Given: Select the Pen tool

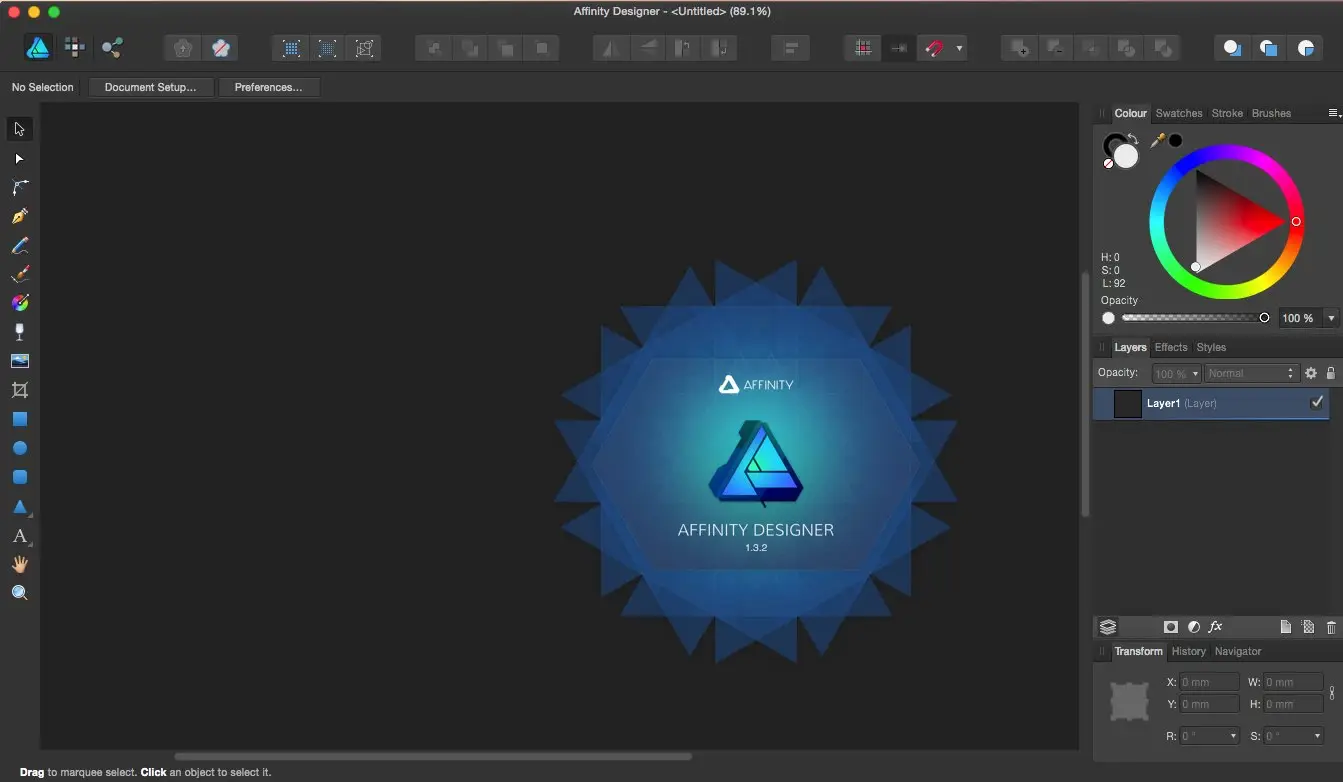Looking at the screenshot, I should coord(19,216).
